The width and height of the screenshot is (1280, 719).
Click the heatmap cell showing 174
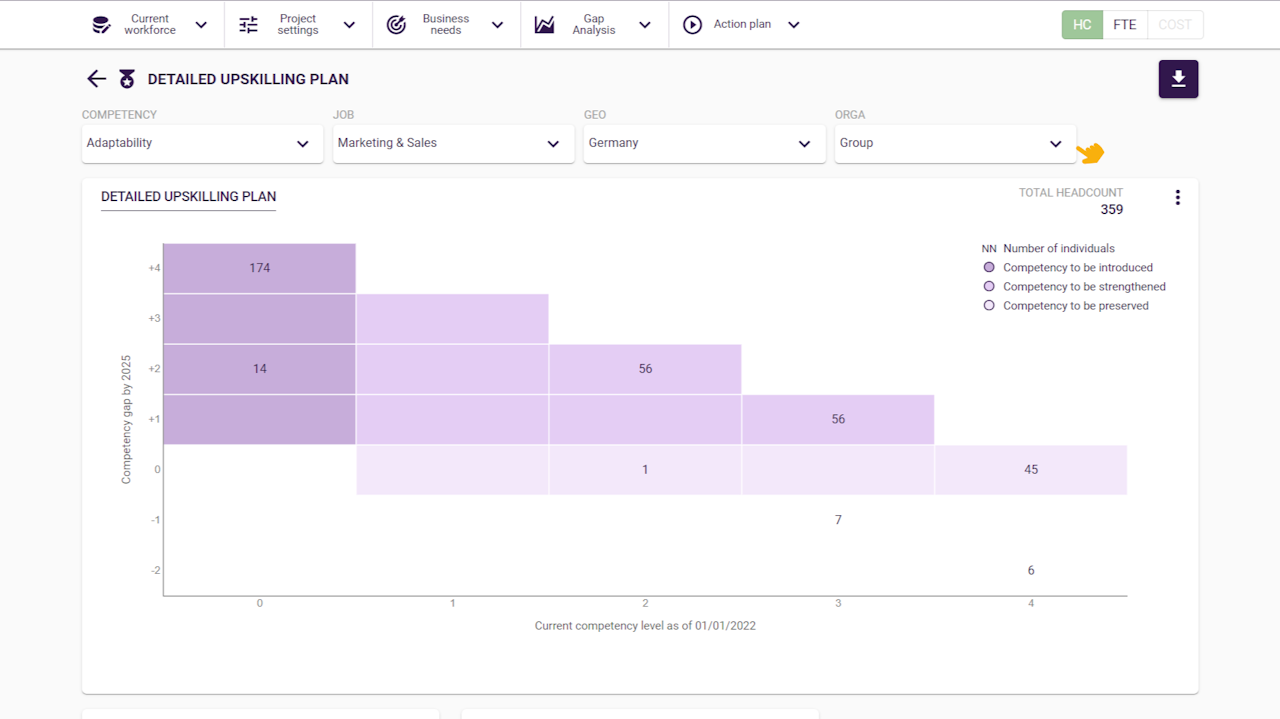click(260, 268)
